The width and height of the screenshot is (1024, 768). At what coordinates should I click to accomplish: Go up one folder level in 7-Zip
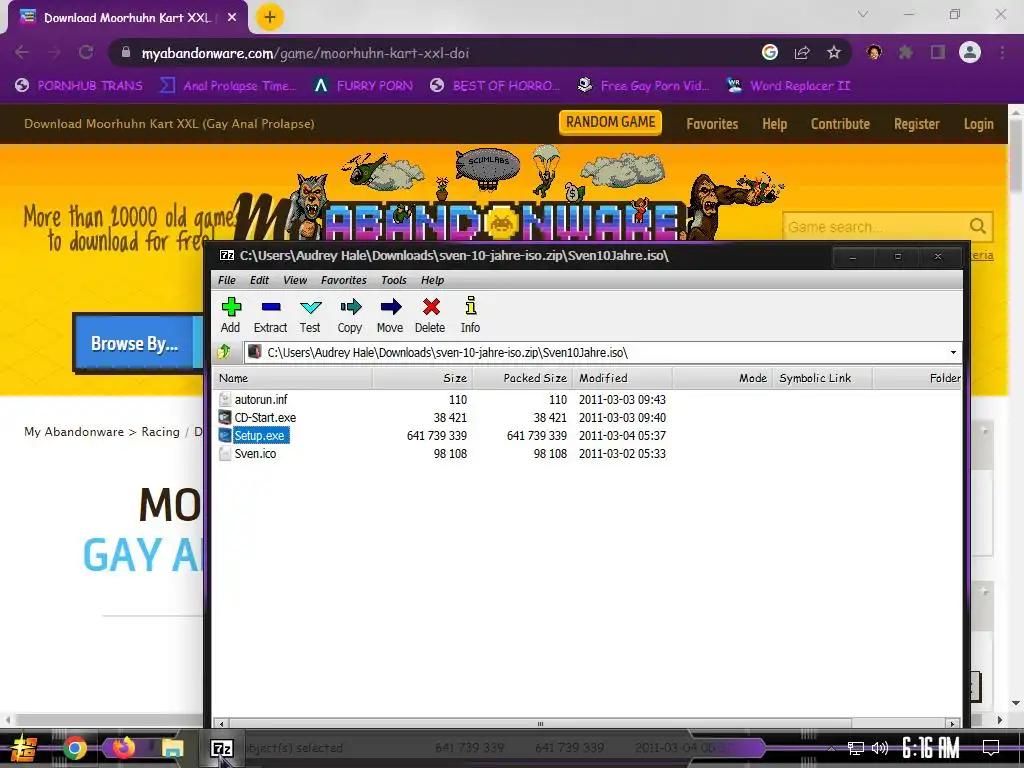pyautogui.click(x=224, y=352)
